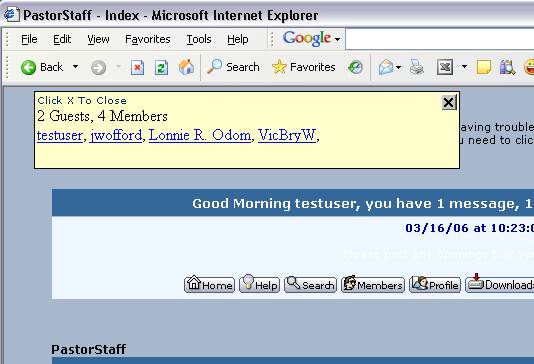Open Lonnie R. Odom profile link
Image resolution: width=534 pixels, height=364 pixels.
pos(200,135)
